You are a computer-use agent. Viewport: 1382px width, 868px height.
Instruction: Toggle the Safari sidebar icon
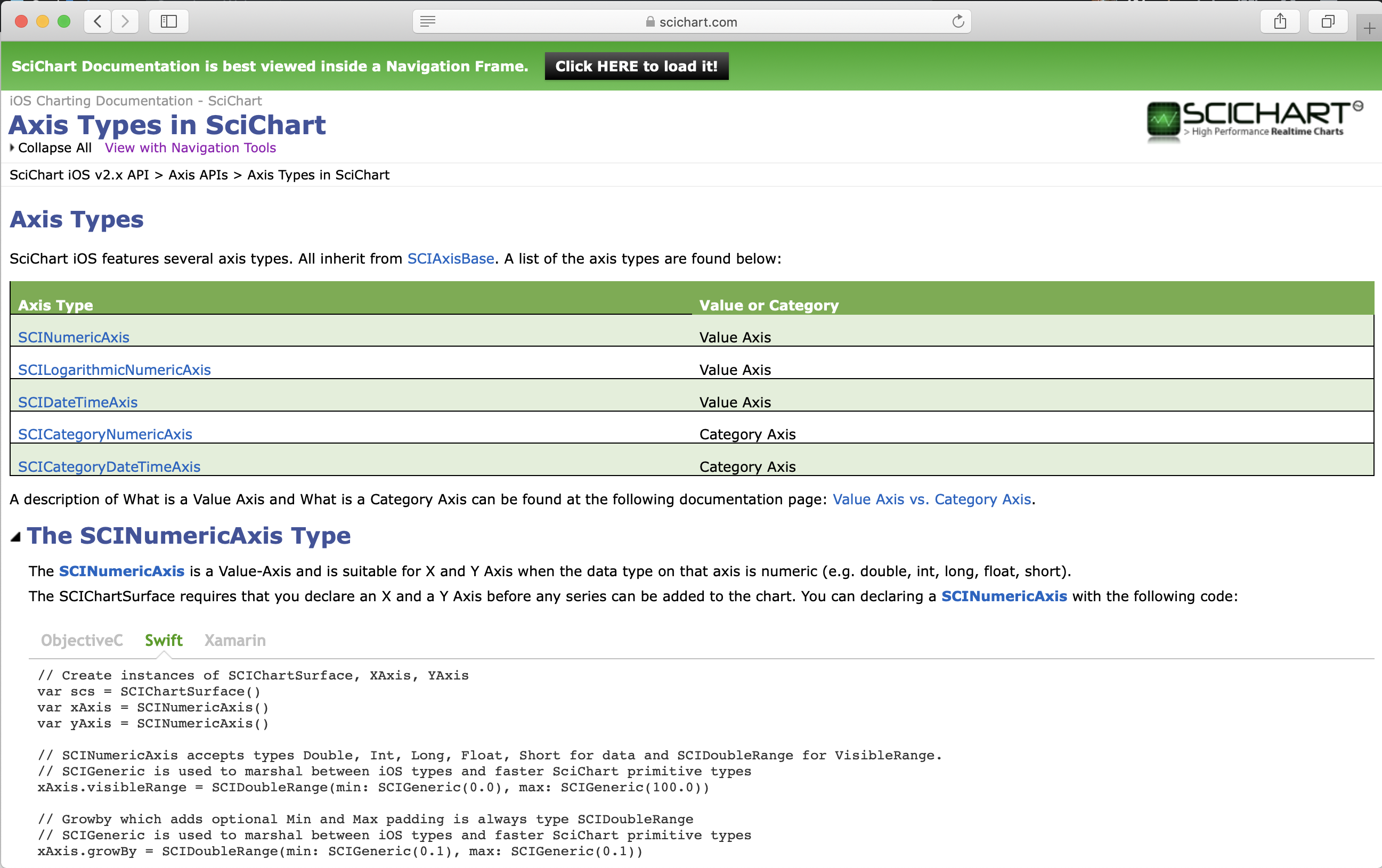coord(169,22)
